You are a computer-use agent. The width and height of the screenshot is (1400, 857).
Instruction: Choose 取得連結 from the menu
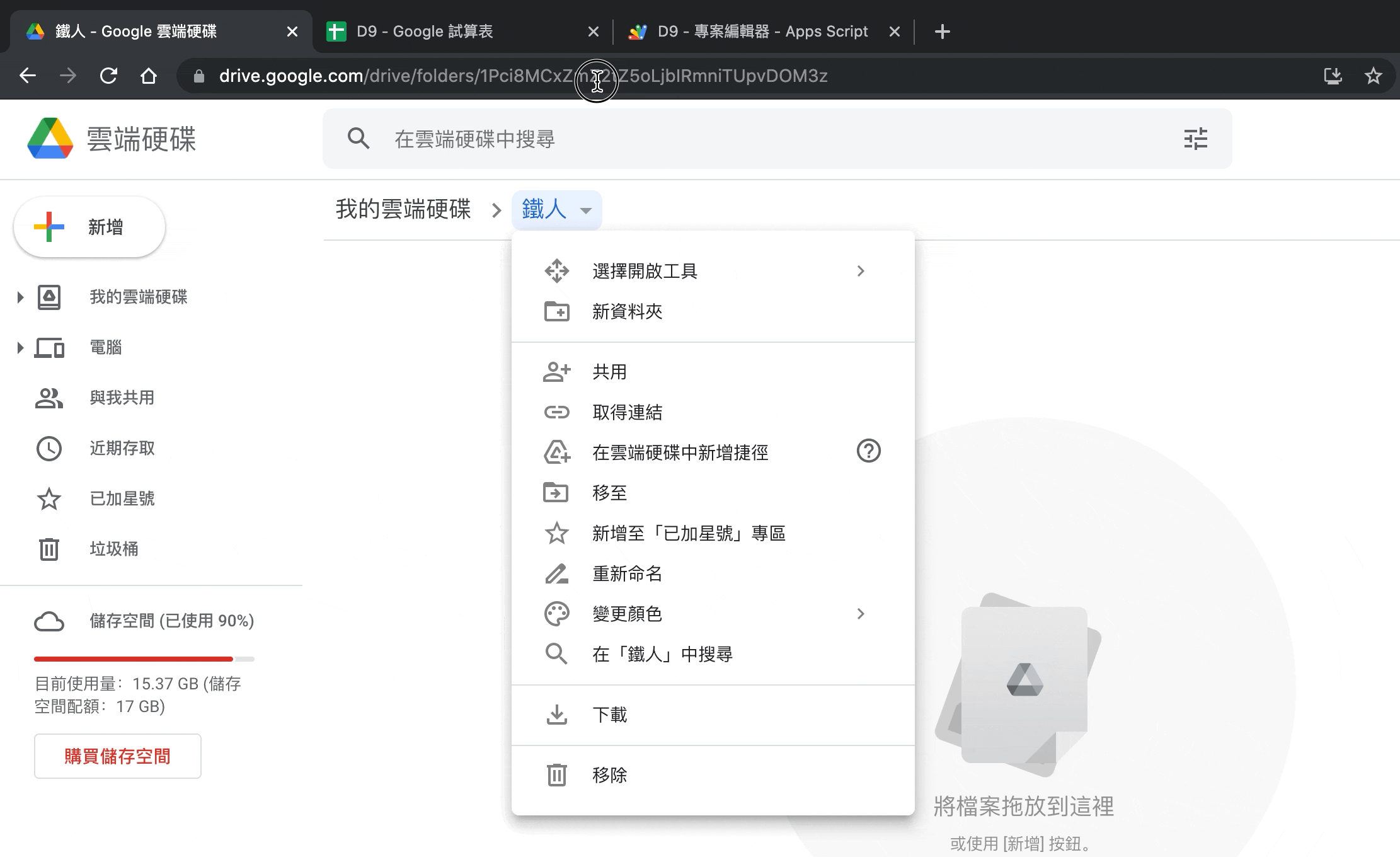(713, 412)
